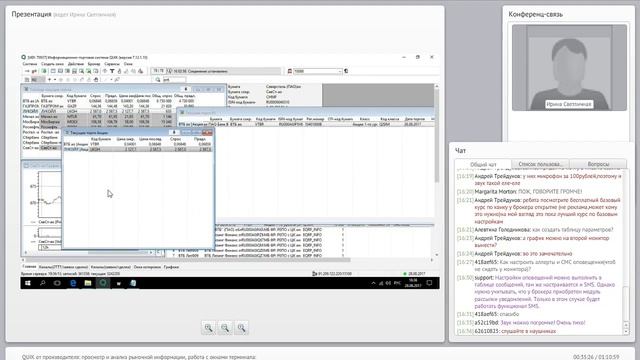Click the volume icon in system tray

[388, 283]
